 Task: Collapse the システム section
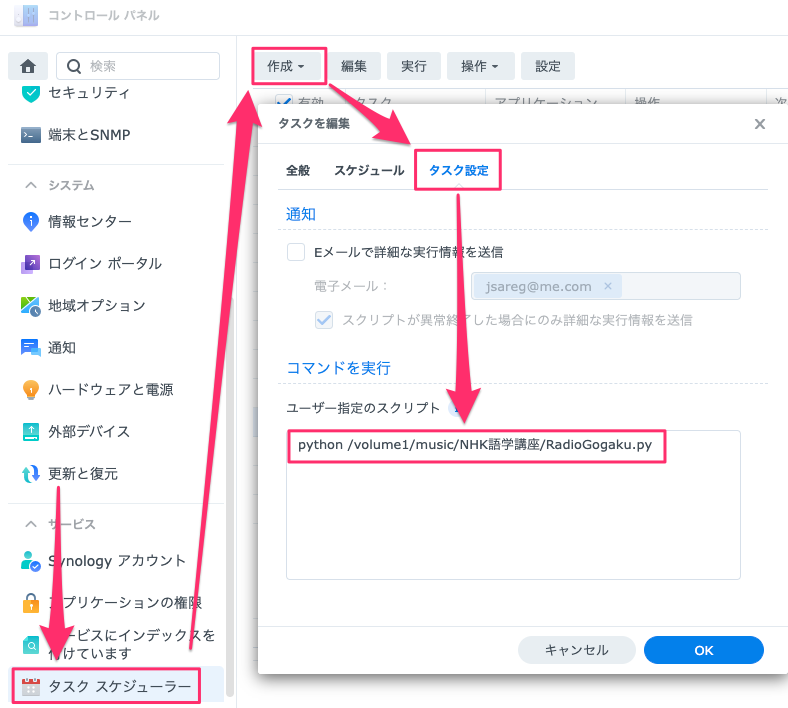point(31,185)
